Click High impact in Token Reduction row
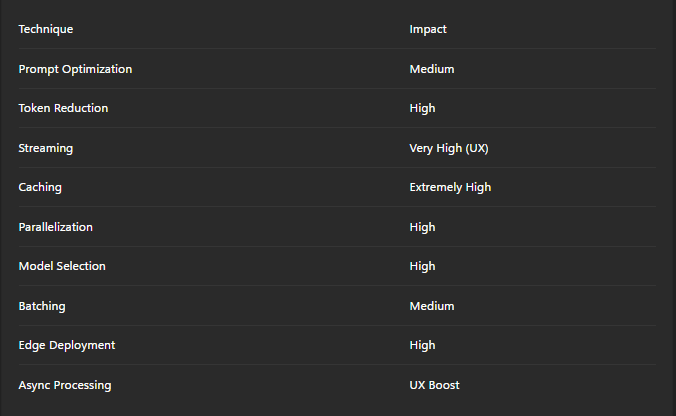The width and height of the screenshot is (676, 416). point(422,108)
